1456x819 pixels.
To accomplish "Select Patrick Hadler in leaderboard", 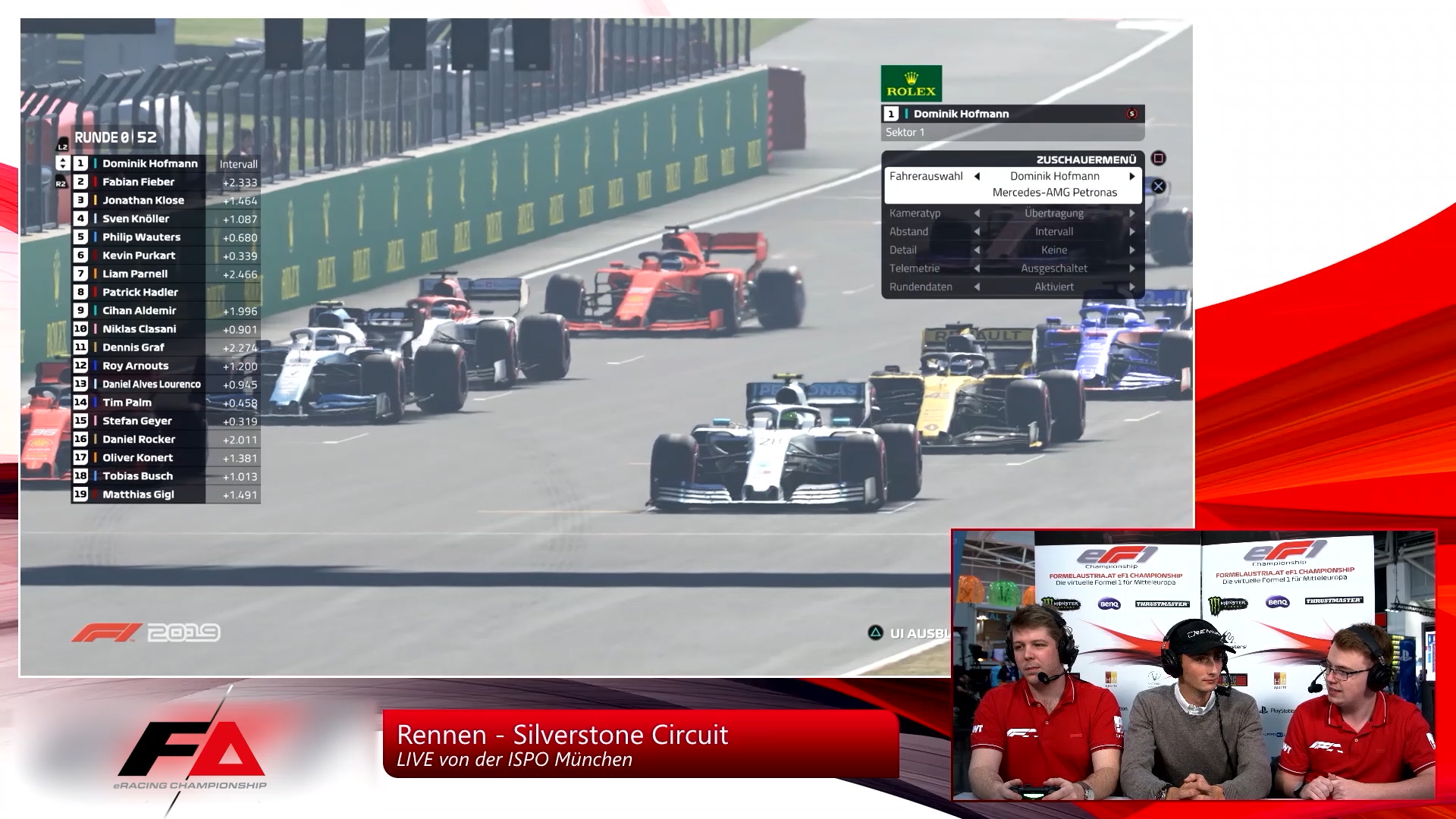I will (x=166, y=292).
